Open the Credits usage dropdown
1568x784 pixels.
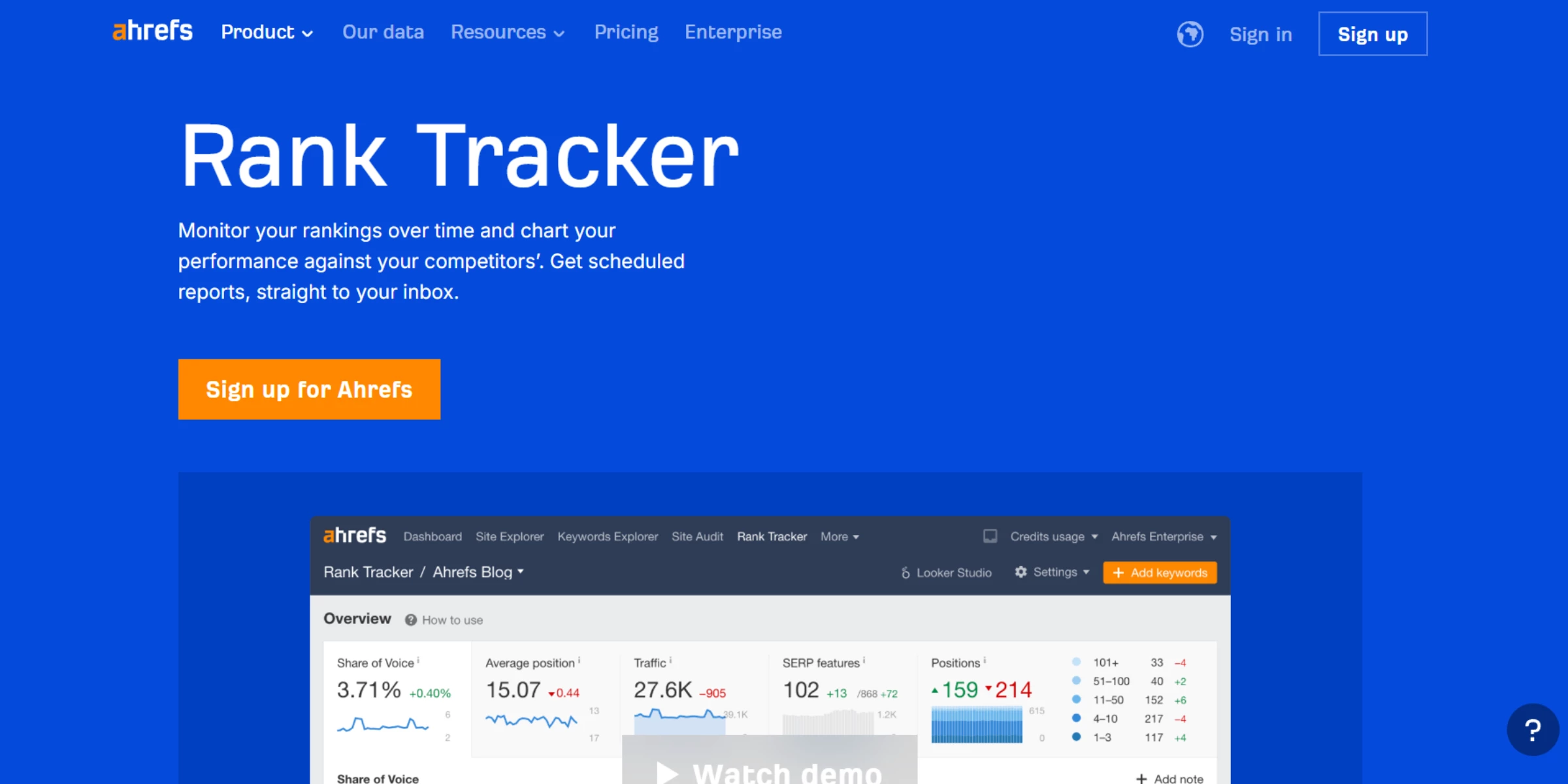[x=1053, y=536]
